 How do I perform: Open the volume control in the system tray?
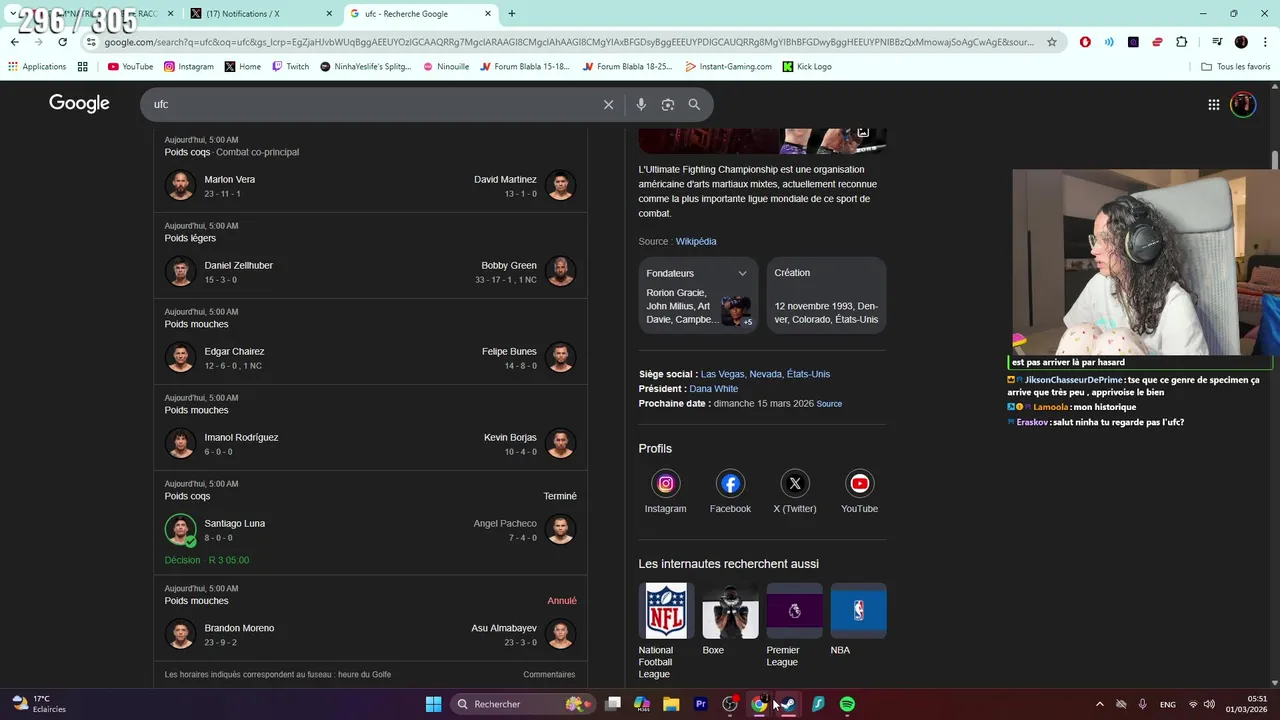(1209, 704)
